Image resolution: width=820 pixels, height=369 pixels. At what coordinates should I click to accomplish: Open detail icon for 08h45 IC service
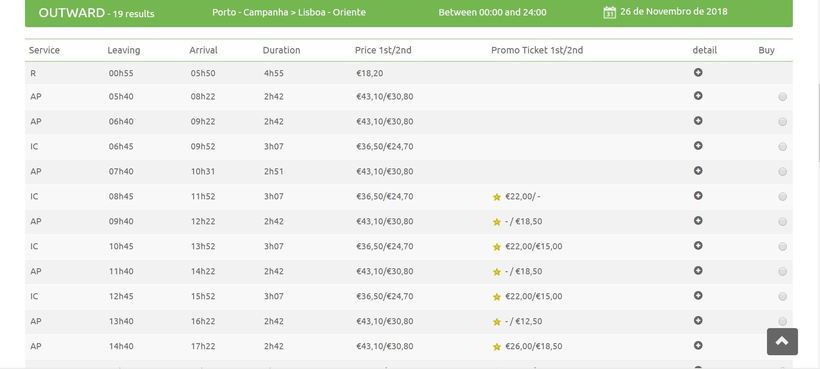[698, 195]
